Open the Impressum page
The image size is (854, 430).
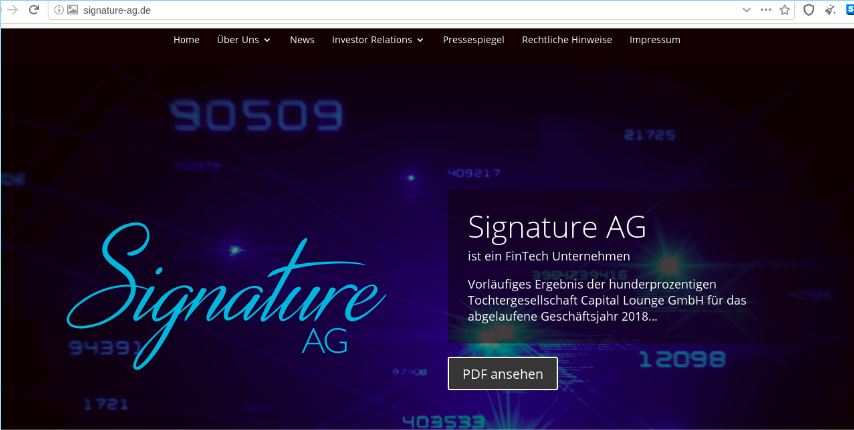point(655,40)
